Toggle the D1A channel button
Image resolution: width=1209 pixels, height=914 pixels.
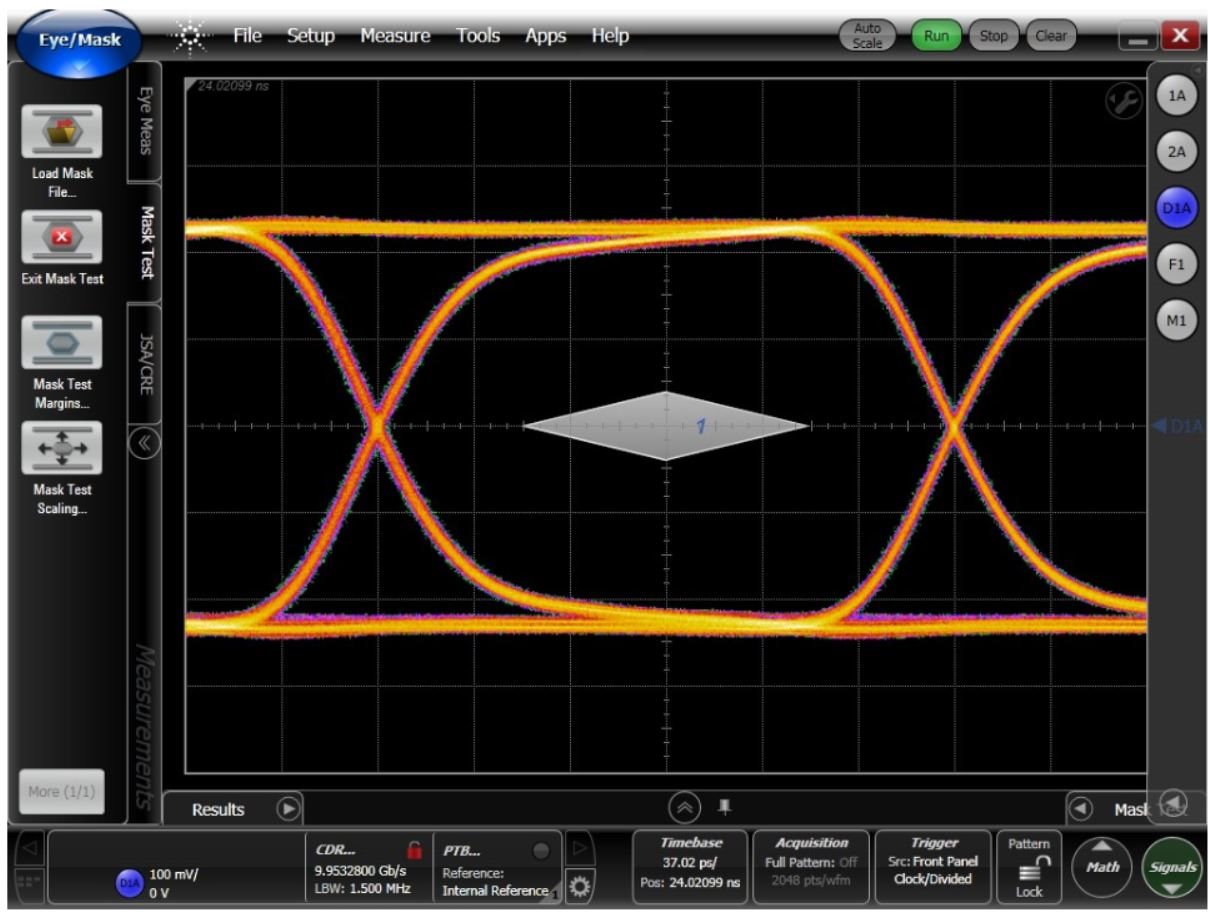click(x=1176, y=208)
